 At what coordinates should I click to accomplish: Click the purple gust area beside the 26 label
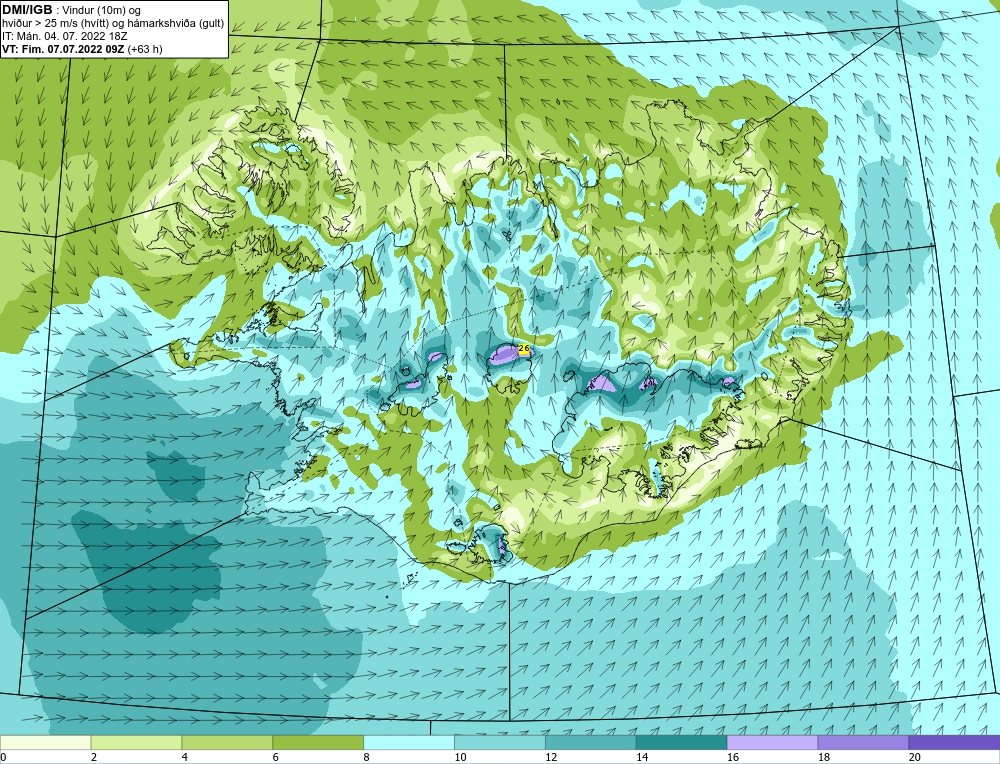505,354
